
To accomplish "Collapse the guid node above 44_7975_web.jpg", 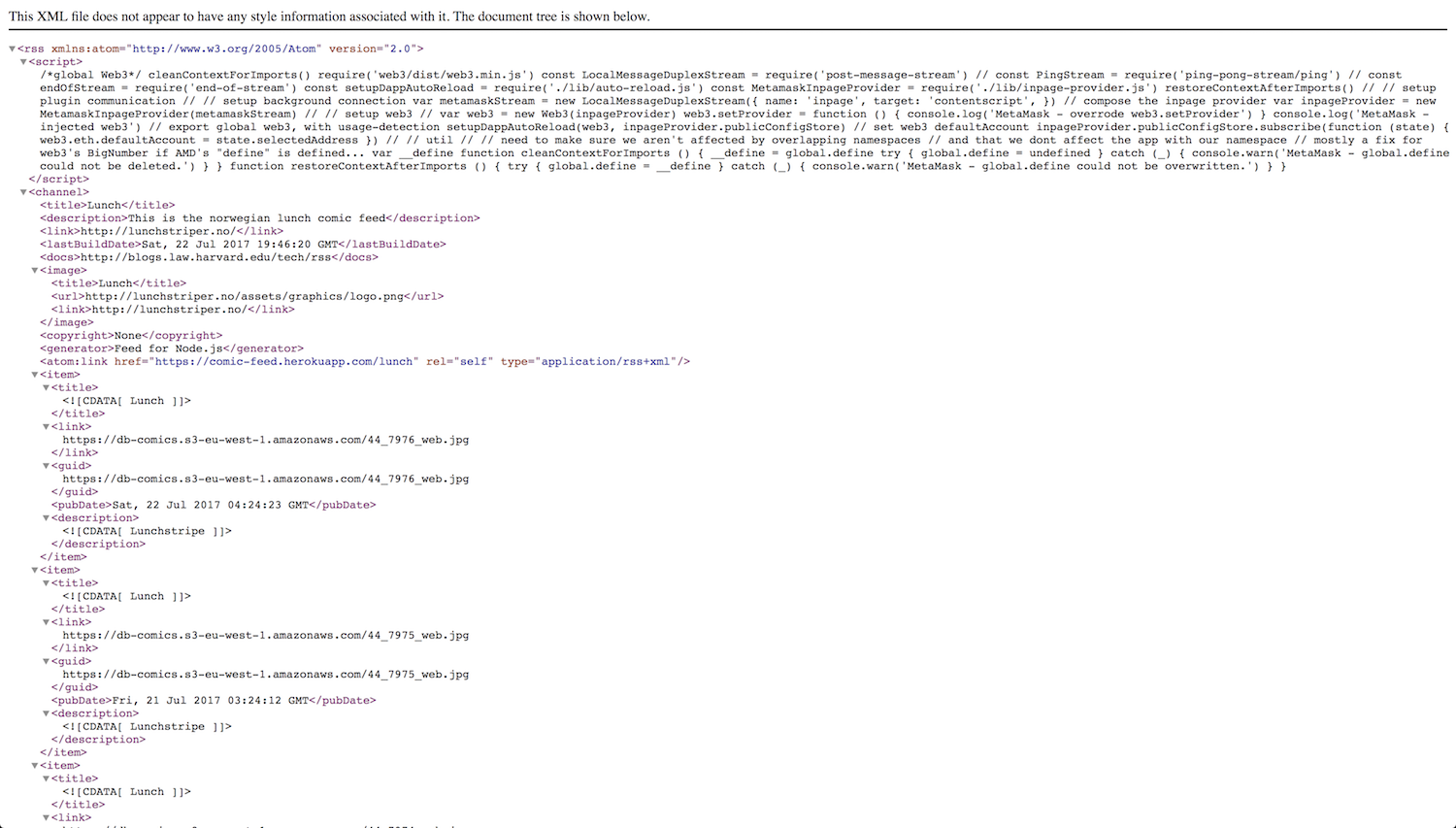I will click(x=47, y=662).
